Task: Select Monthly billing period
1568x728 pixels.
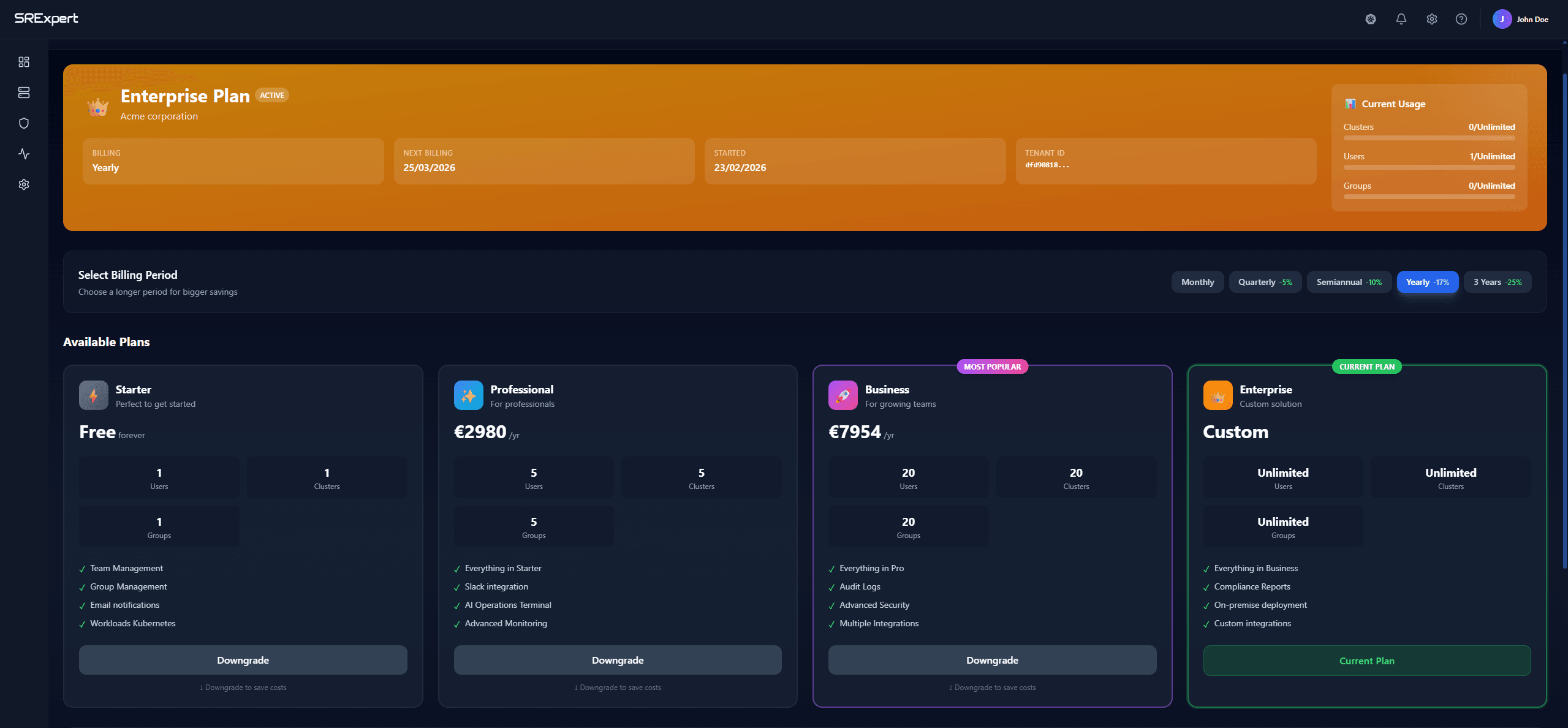Action: 1197,282
